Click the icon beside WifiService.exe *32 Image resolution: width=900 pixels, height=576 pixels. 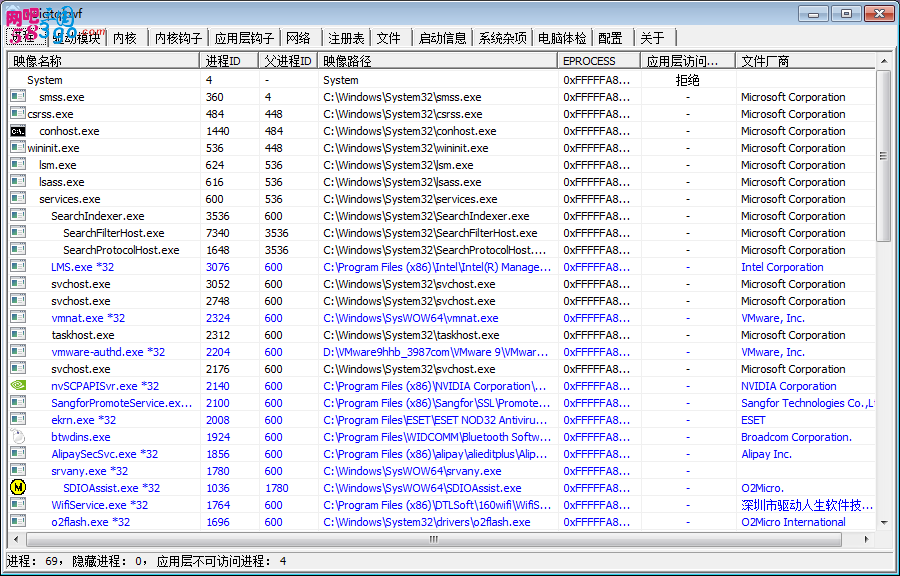(18, 505)
